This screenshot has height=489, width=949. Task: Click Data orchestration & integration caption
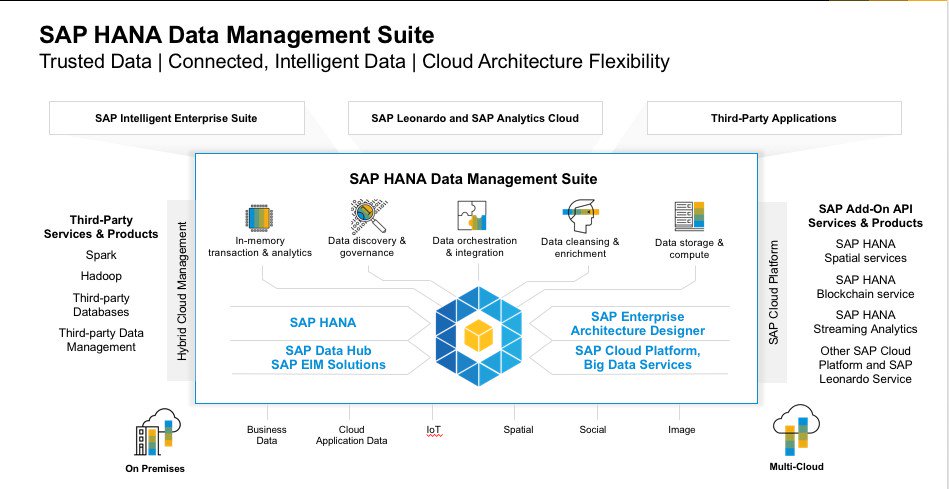(x=474, y=247)
